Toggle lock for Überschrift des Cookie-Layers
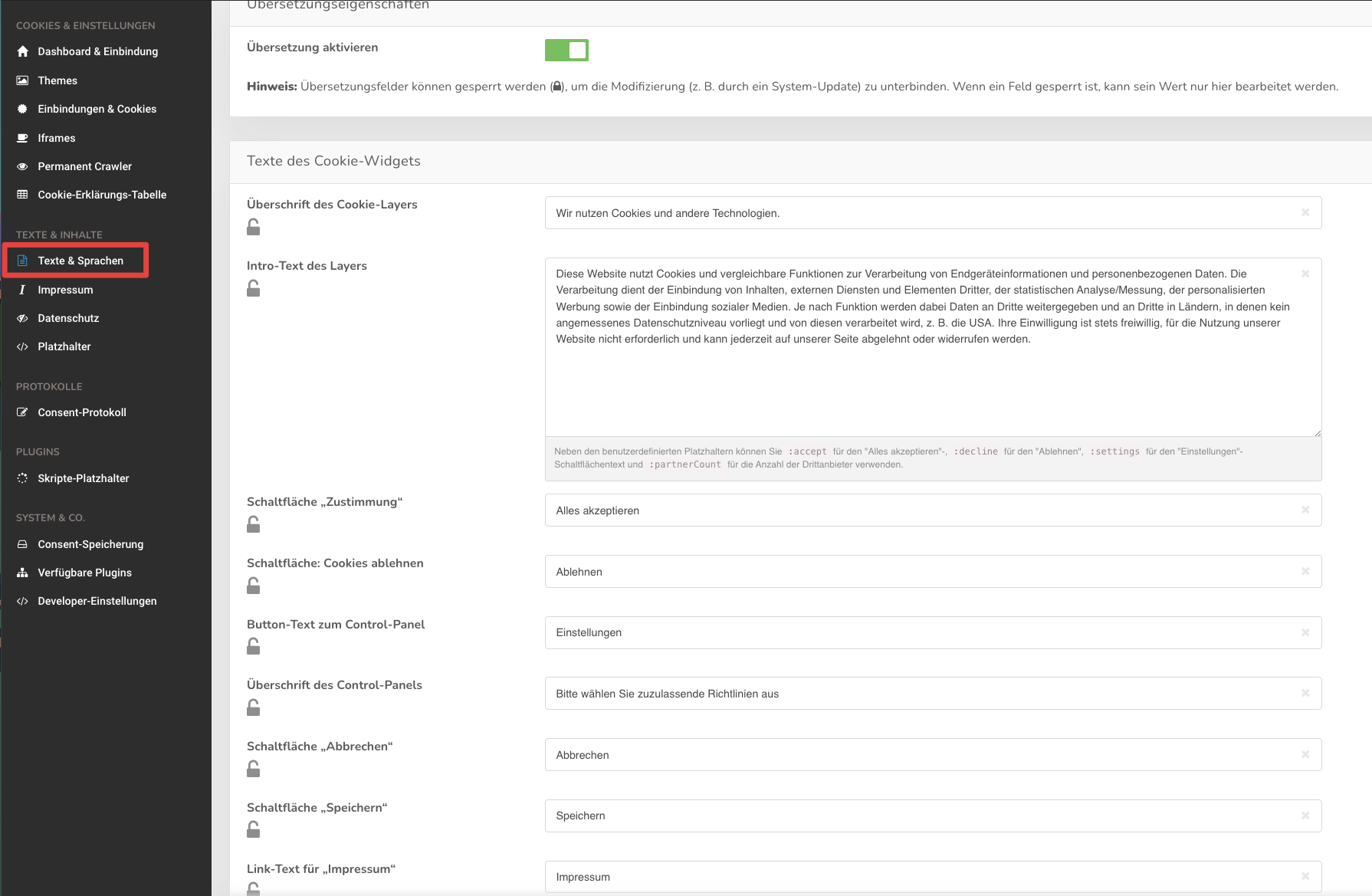1372x896 pixels. [x=253, y=227]
